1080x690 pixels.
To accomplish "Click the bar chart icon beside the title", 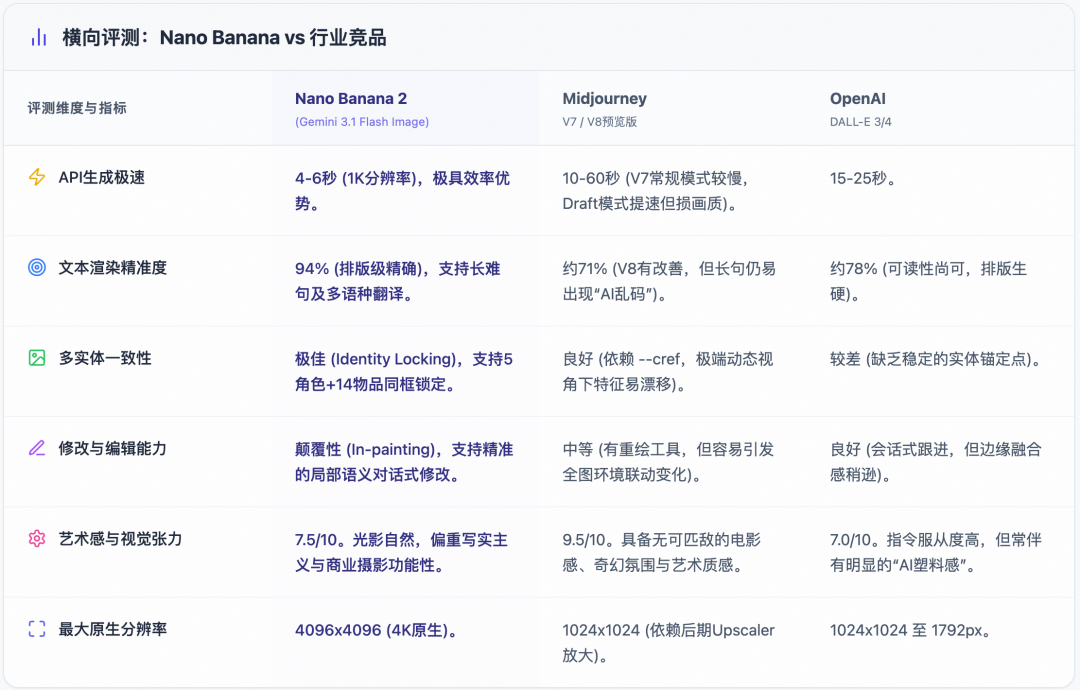I will click(38, 38).
